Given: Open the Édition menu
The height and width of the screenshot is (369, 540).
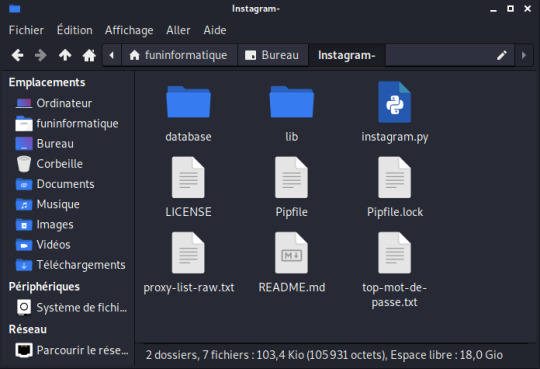Looking at the screenshot, I should tap(74, 30).
